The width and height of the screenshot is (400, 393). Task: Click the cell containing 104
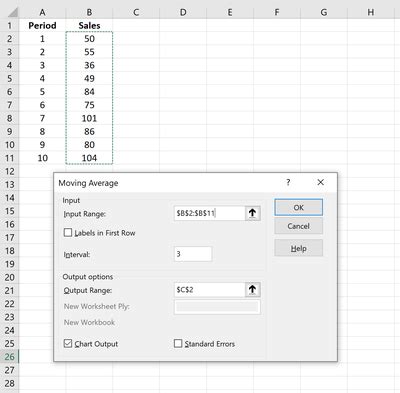point(89,158)
